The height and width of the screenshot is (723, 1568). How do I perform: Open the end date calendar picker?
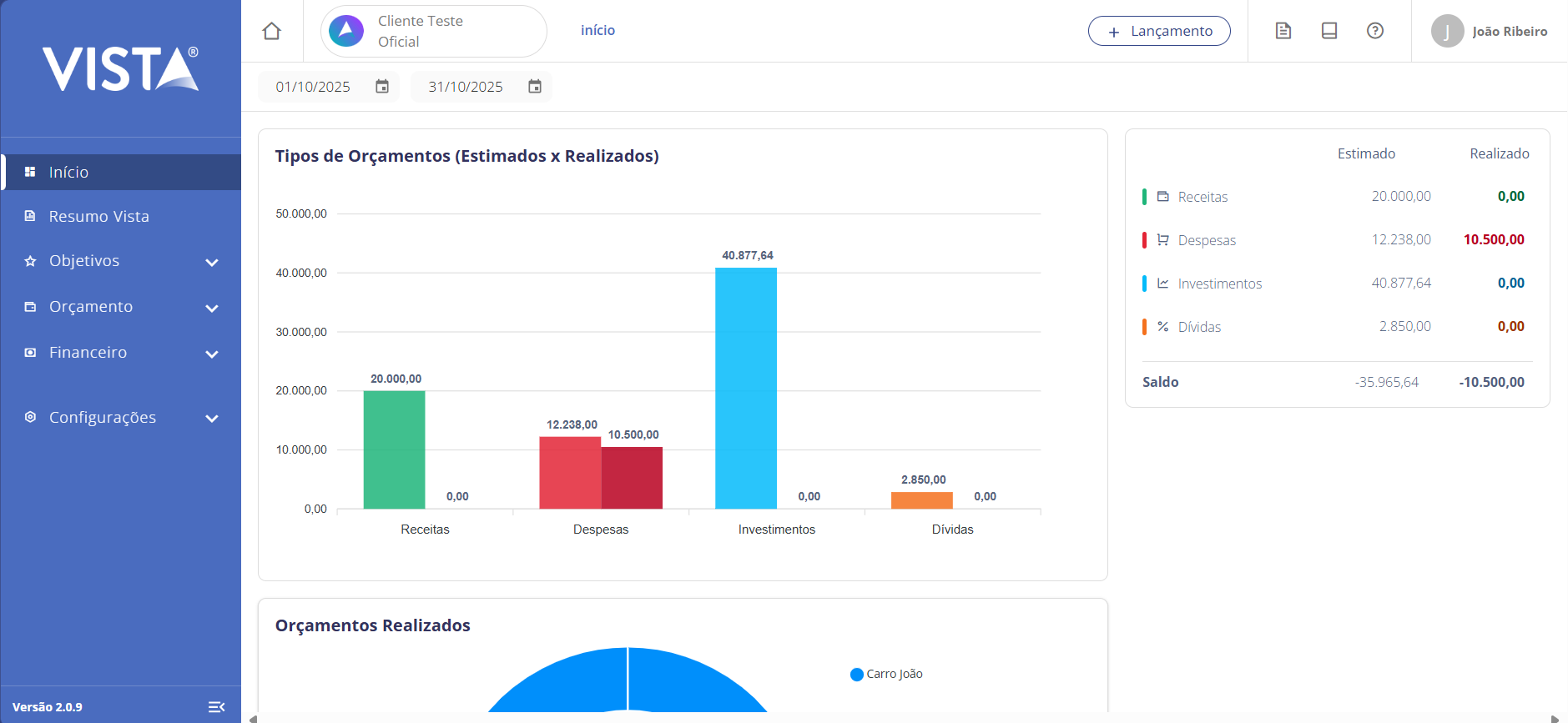pyautogui.click(x=535, y=87)
